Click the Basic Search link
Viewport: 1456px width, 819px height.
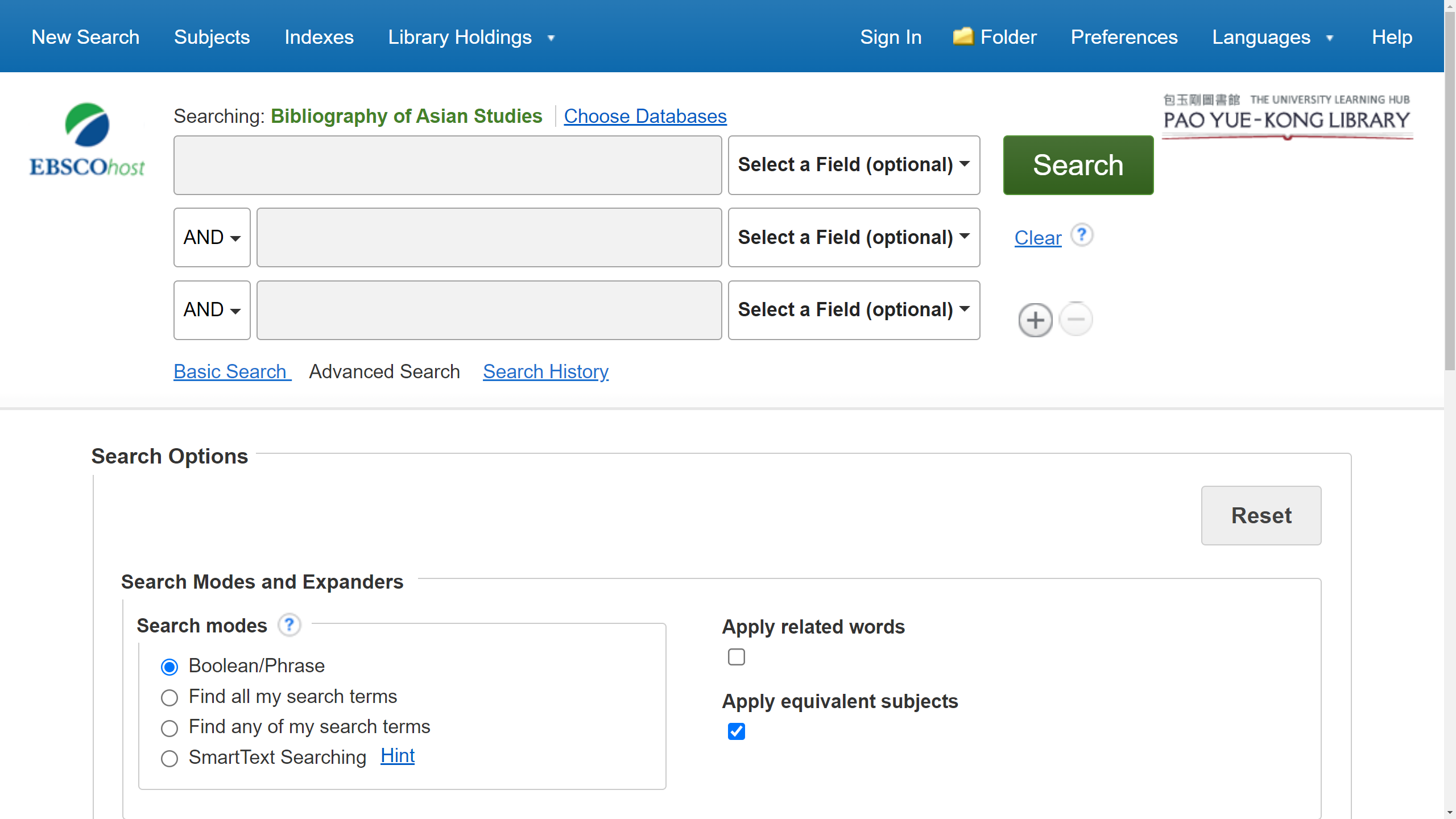pyautogui.click(x=232, y=371)
